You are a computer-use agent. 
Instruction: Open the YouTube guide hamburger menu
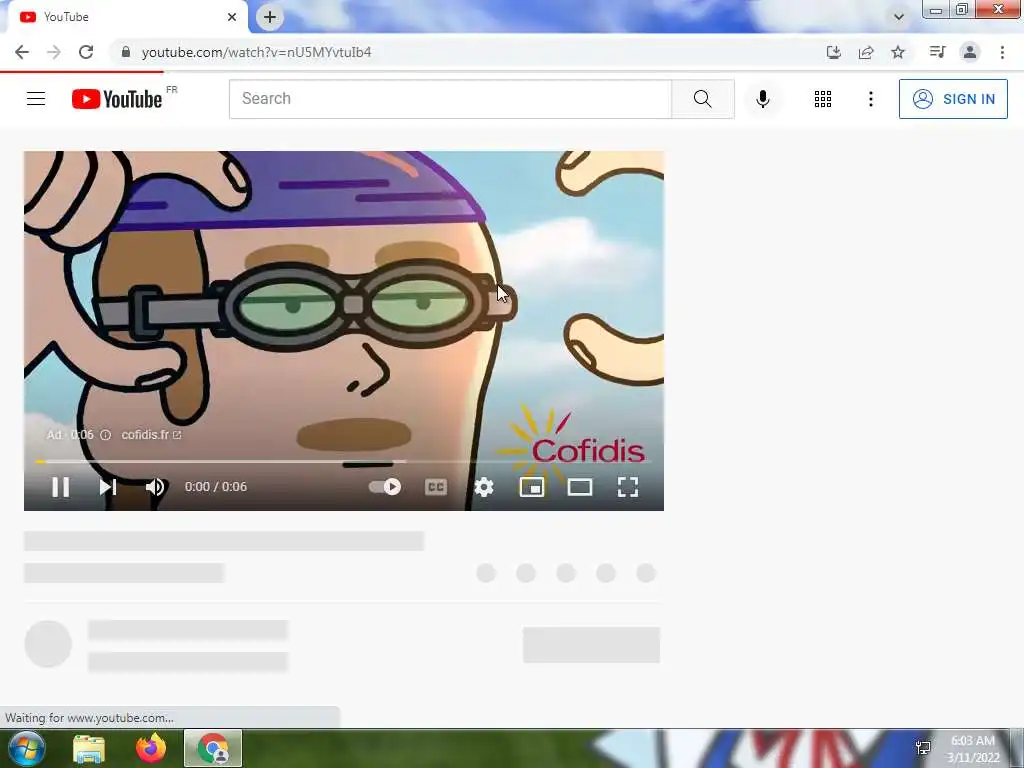36,99
